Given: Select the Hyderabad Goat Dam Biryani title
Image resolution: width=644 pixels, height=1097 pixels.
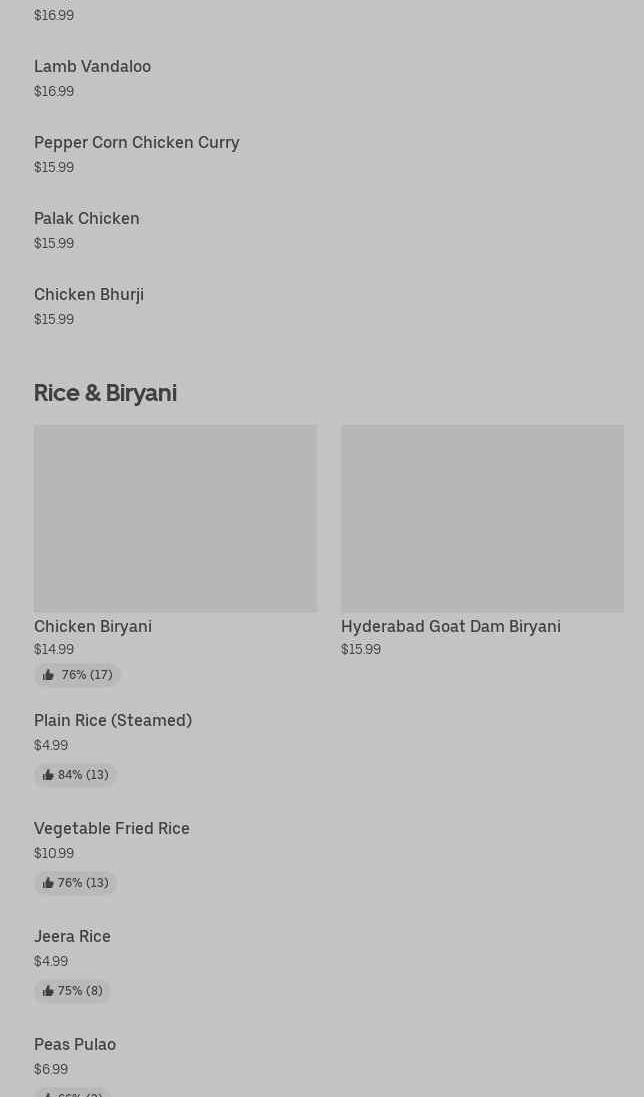Looking at the screenshot, I should tap(450, 626).
